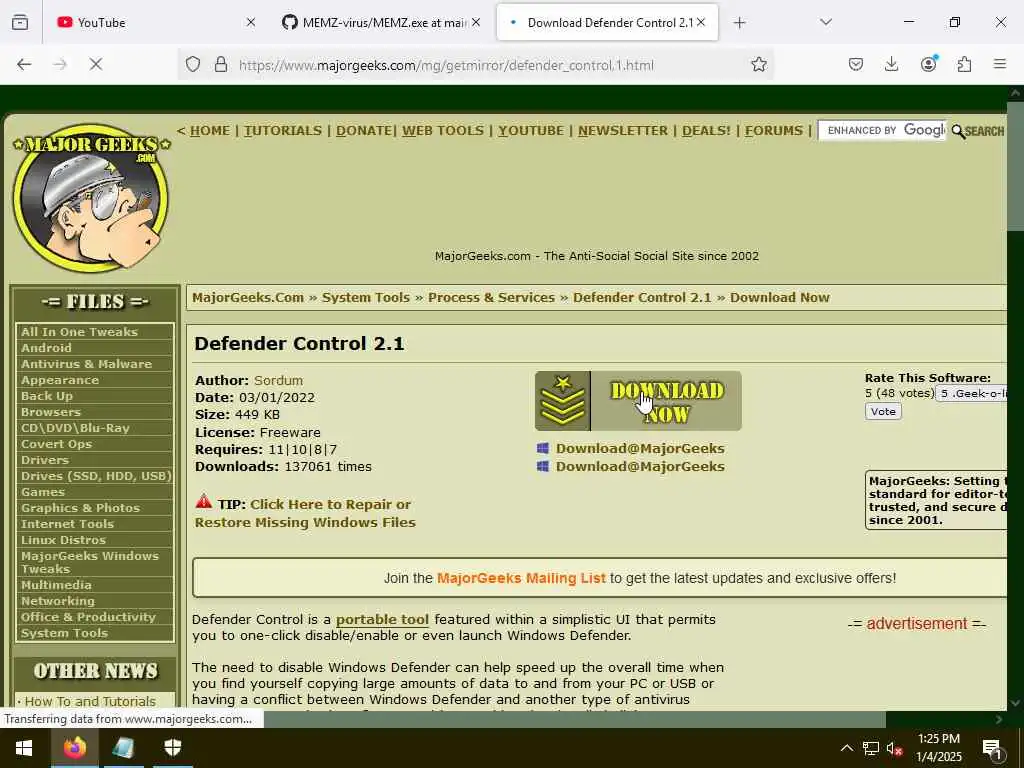Image resolution: width=1024 pixels, height=768 pixels.
Task: Open the Windows Start button
Action: click(24, 748)
